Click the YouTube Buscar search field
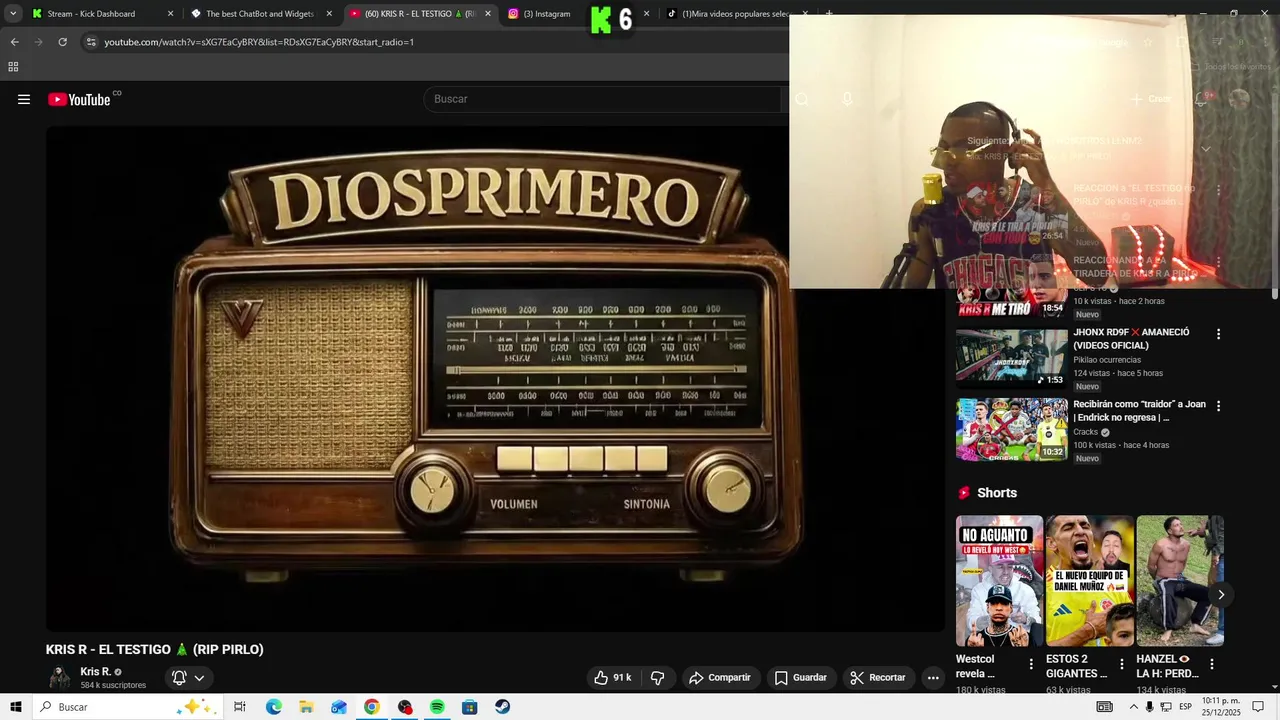This screenshot has width=1280, height=720. 603,99
